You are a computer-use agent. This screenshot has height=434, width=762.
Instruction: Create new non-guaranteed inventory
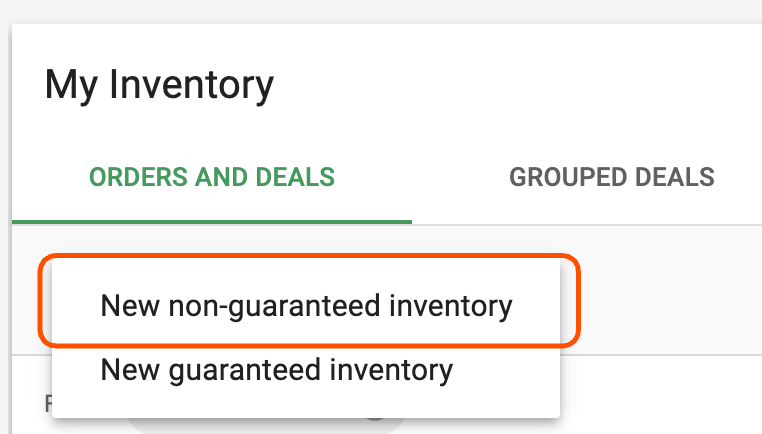306,305
